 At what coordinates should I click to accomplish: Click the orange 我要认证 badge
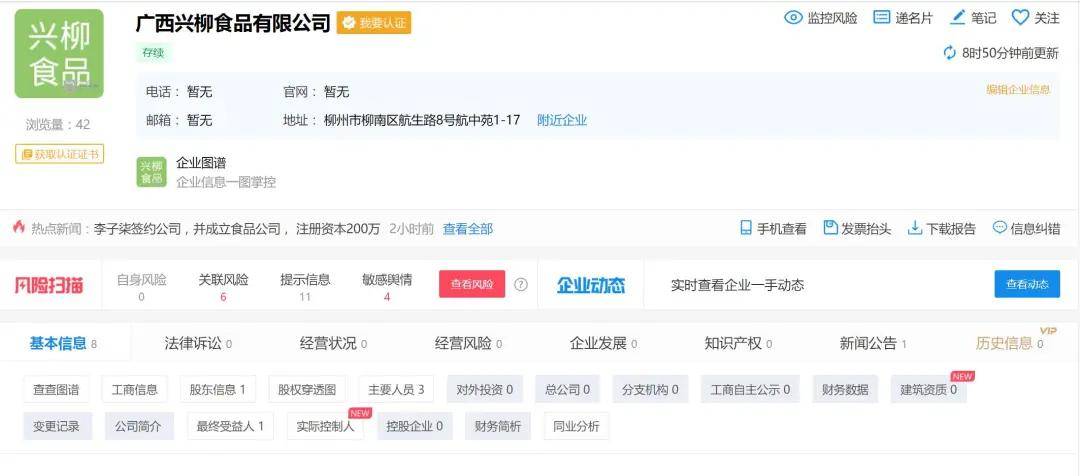(x=374, y=23)
